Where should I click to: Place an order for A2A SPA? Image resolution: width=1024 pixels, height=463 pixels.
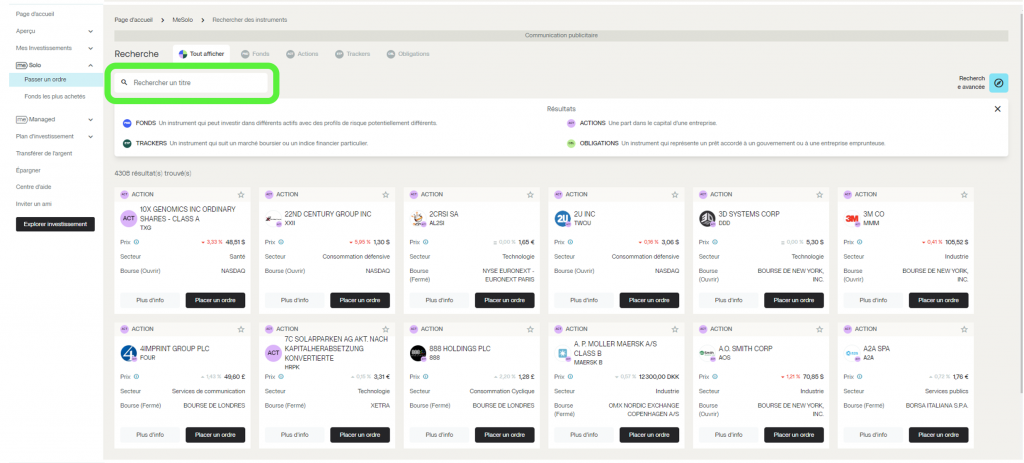[x=938, y=435]
